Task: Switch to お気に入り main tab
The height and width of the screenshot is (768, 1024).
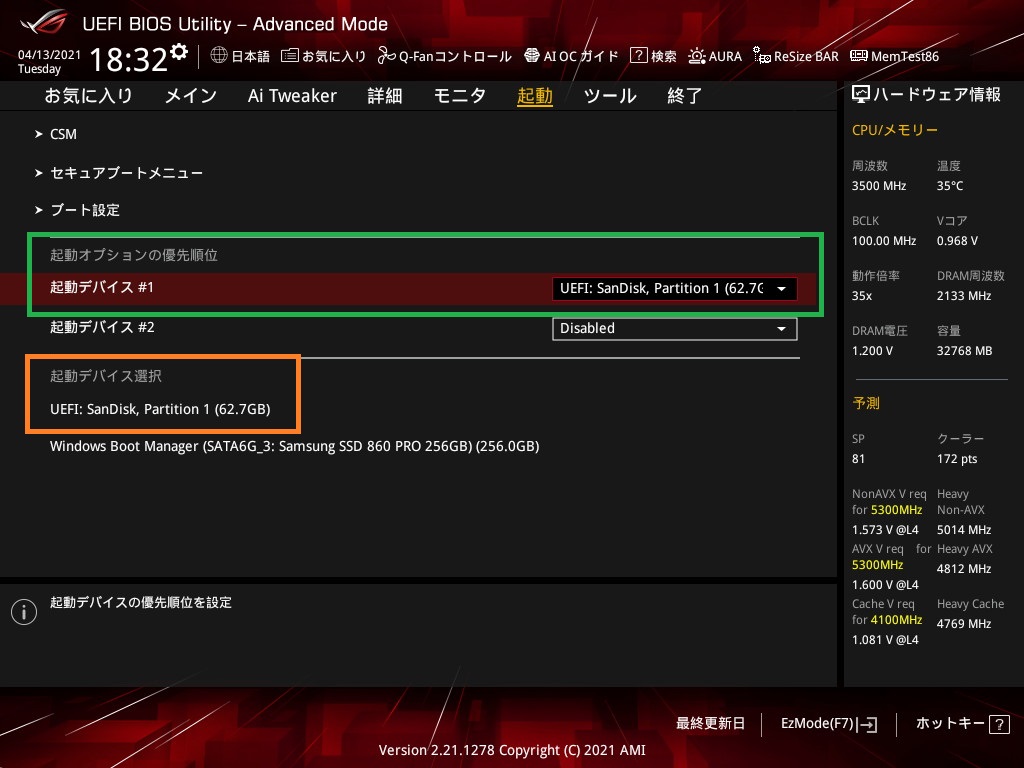Action: [x=88, y=96]
